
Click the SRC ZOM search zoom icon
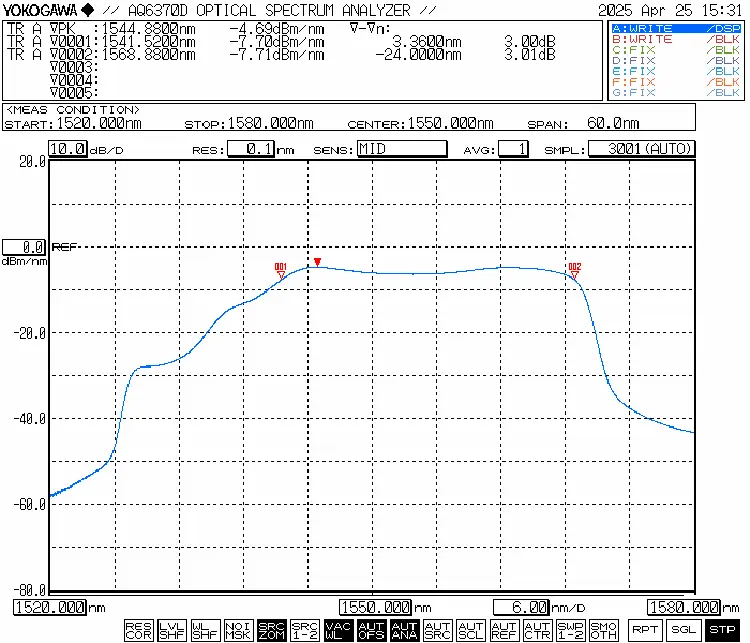click(271, 630)
